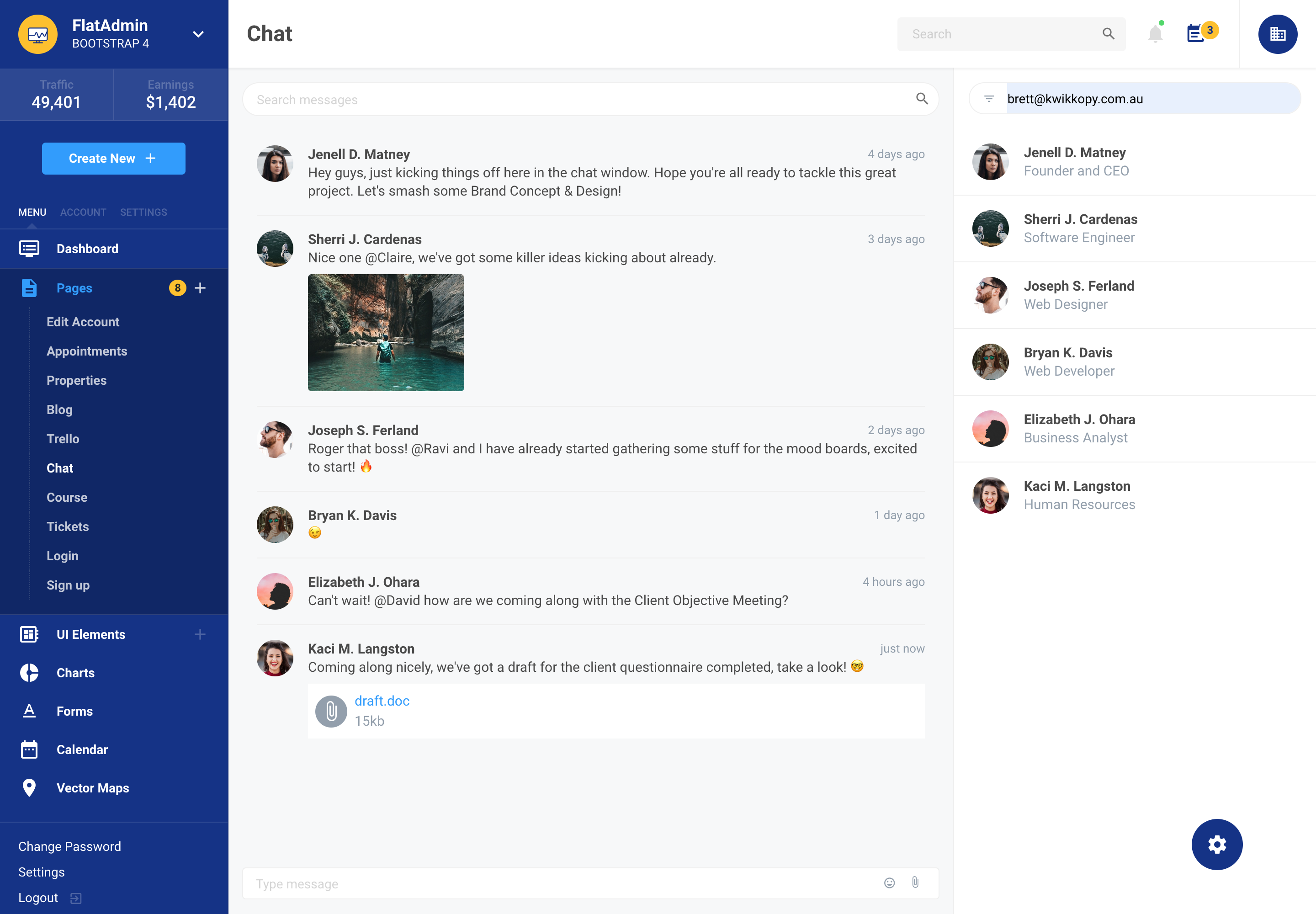Expand UI Elements with plus icon
Image resolution: width=1316 pixels, height=914 pixels.
point(200,634)
